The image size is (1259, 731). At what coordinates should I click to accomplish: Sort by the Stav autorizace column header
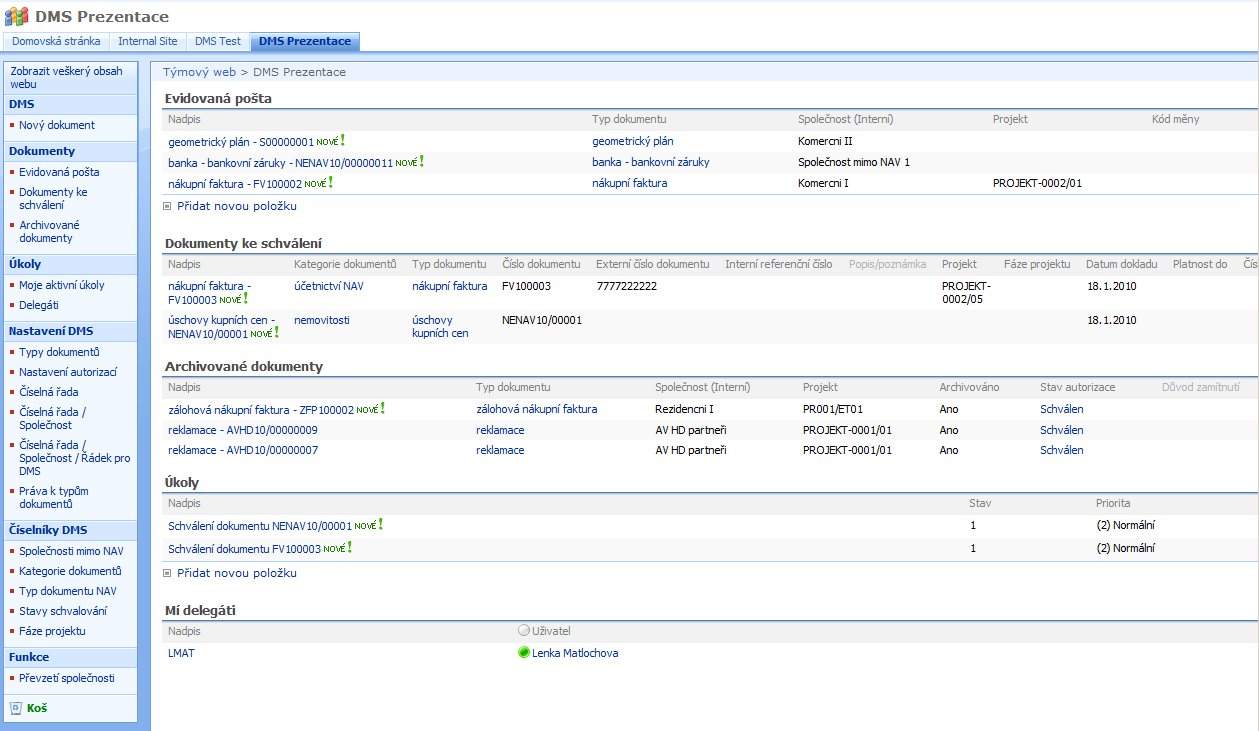point(1077,387)
